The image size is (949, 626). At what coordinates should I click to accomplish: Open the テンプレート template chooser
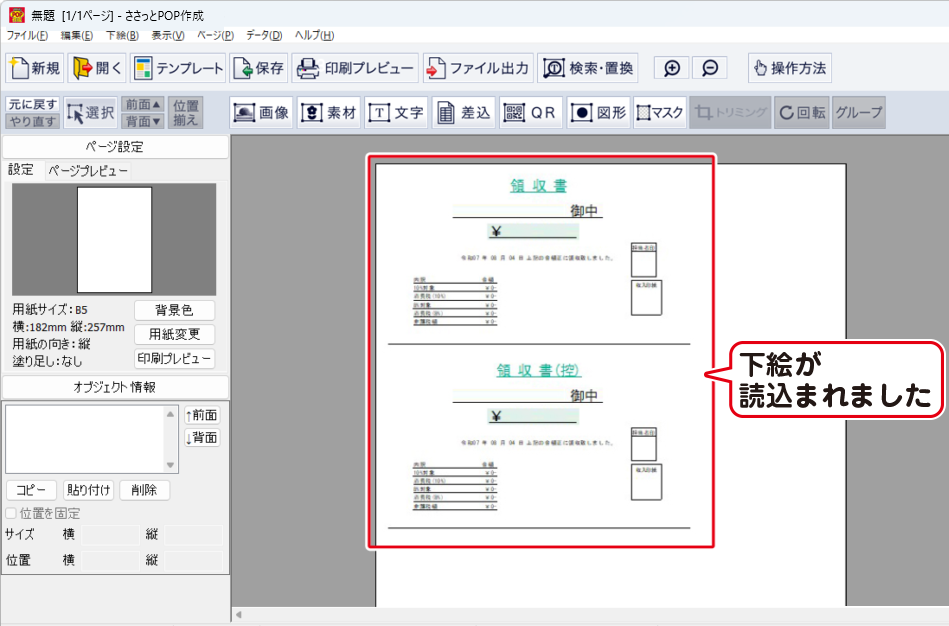pyautogui.click(x=178, y=68)
